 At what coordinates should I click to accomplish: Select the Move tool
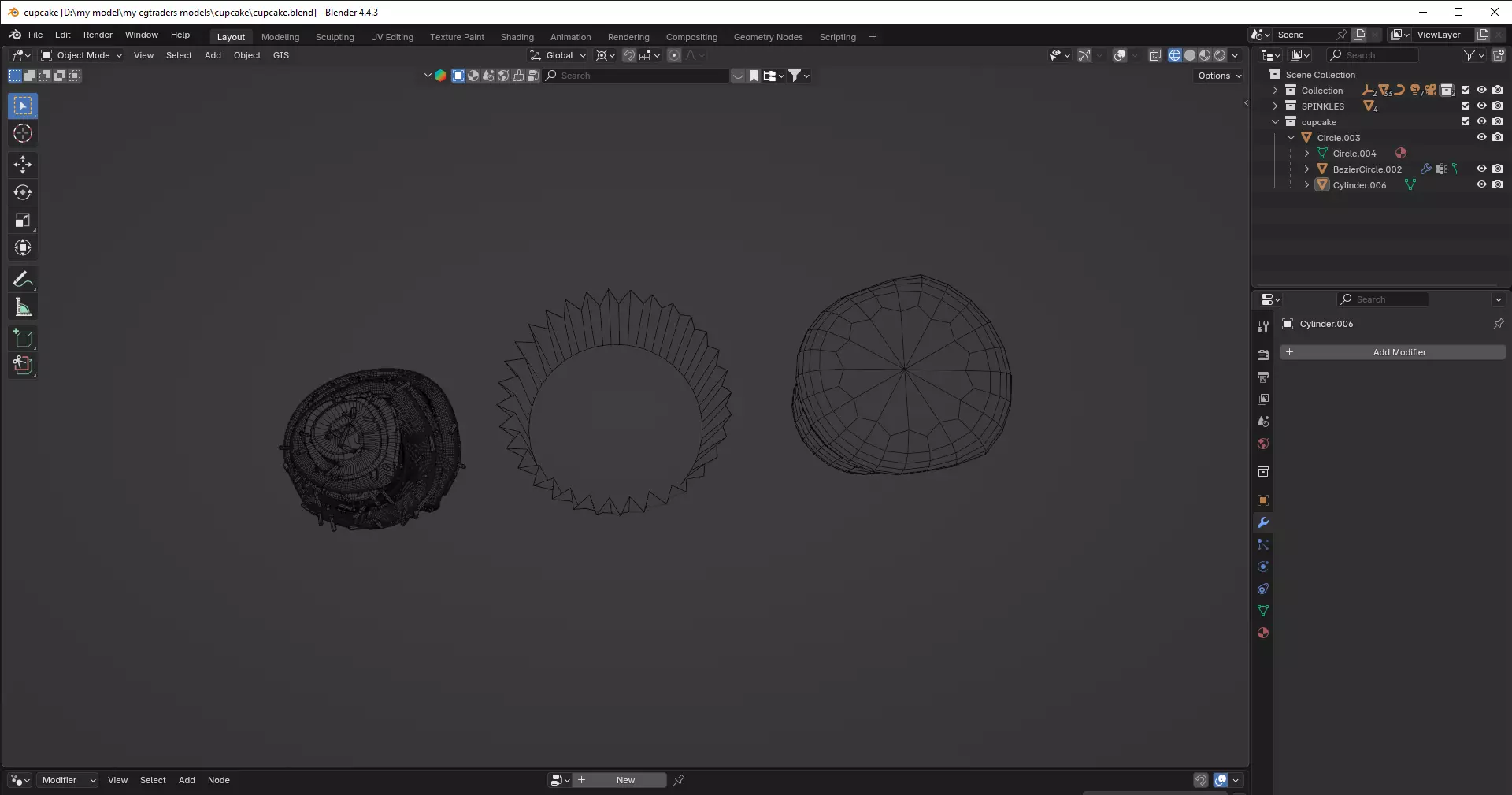click(23, 165)
